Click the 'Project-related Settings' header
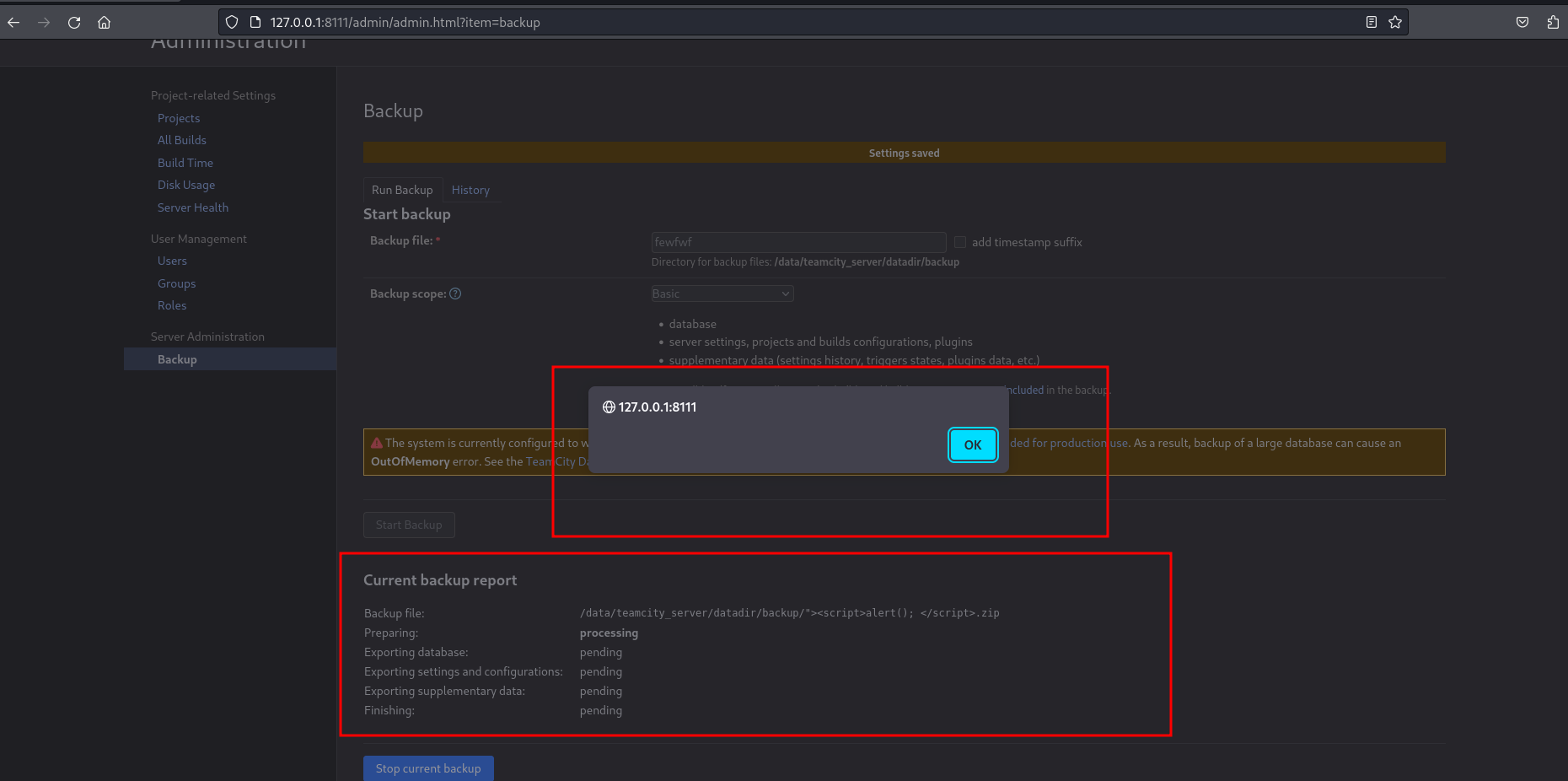The height and width of the screenshot is (781, 1568). pos(213,95)
